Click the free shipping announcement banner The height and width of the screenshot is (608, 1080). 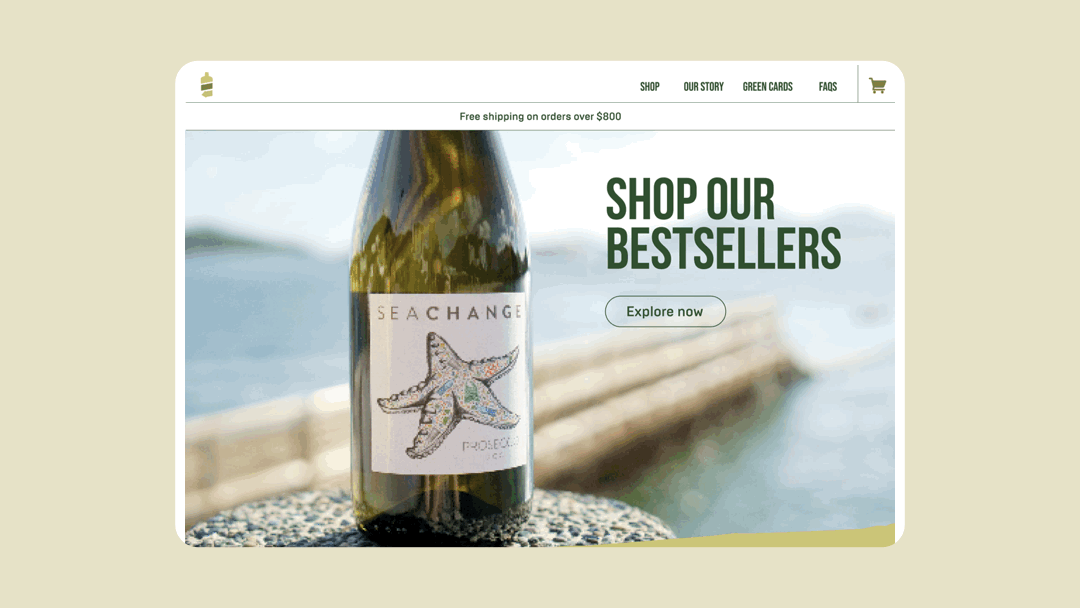click(x=540, y=116)
